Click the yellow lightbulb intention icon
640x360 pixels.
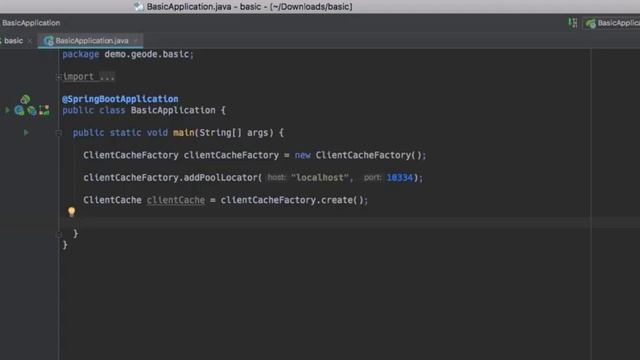tap(71, 212)
